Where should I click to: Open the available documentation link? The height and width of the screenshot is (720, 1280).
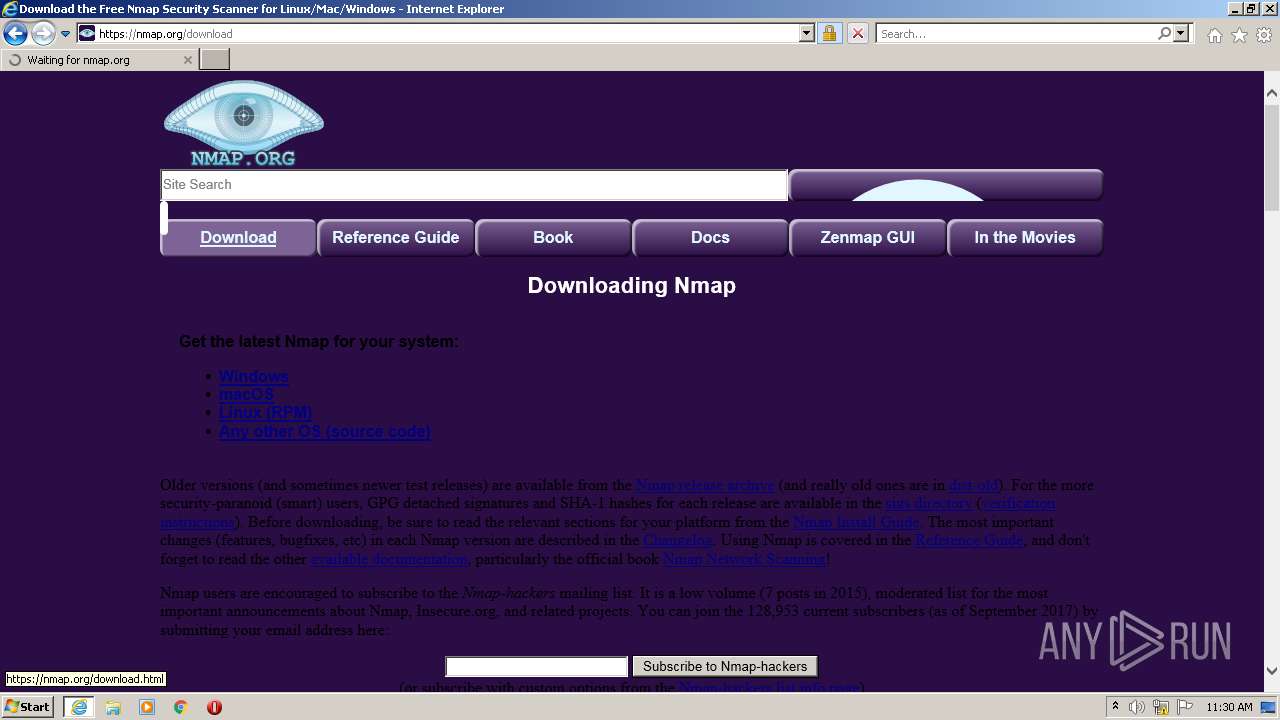click(391, 559)
